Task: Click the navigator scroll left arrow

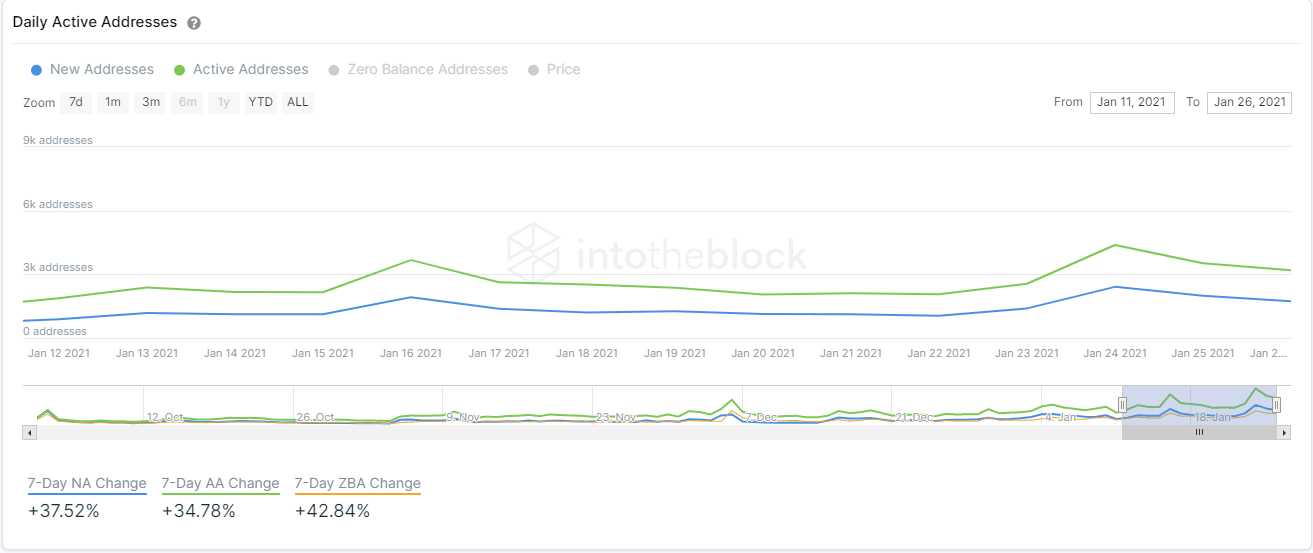Action: [x=30, y=433]
